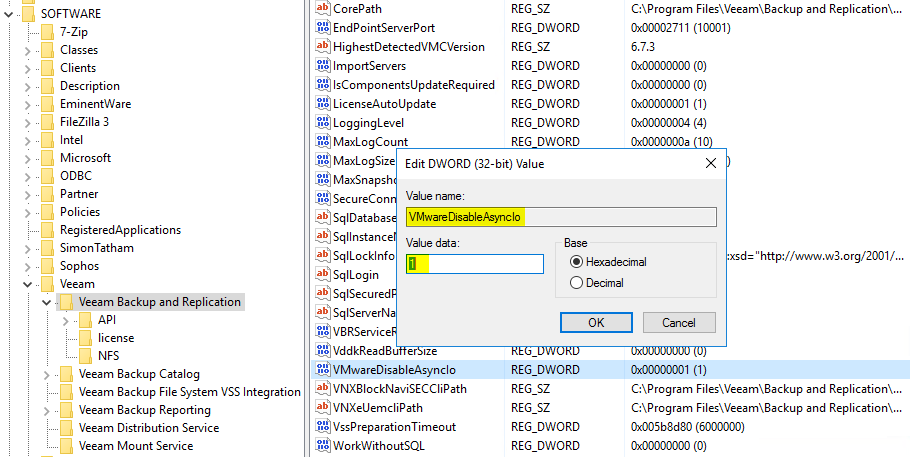Click the Classes folder icon
The image size is (910, 457).
click(x=47, y=50)
